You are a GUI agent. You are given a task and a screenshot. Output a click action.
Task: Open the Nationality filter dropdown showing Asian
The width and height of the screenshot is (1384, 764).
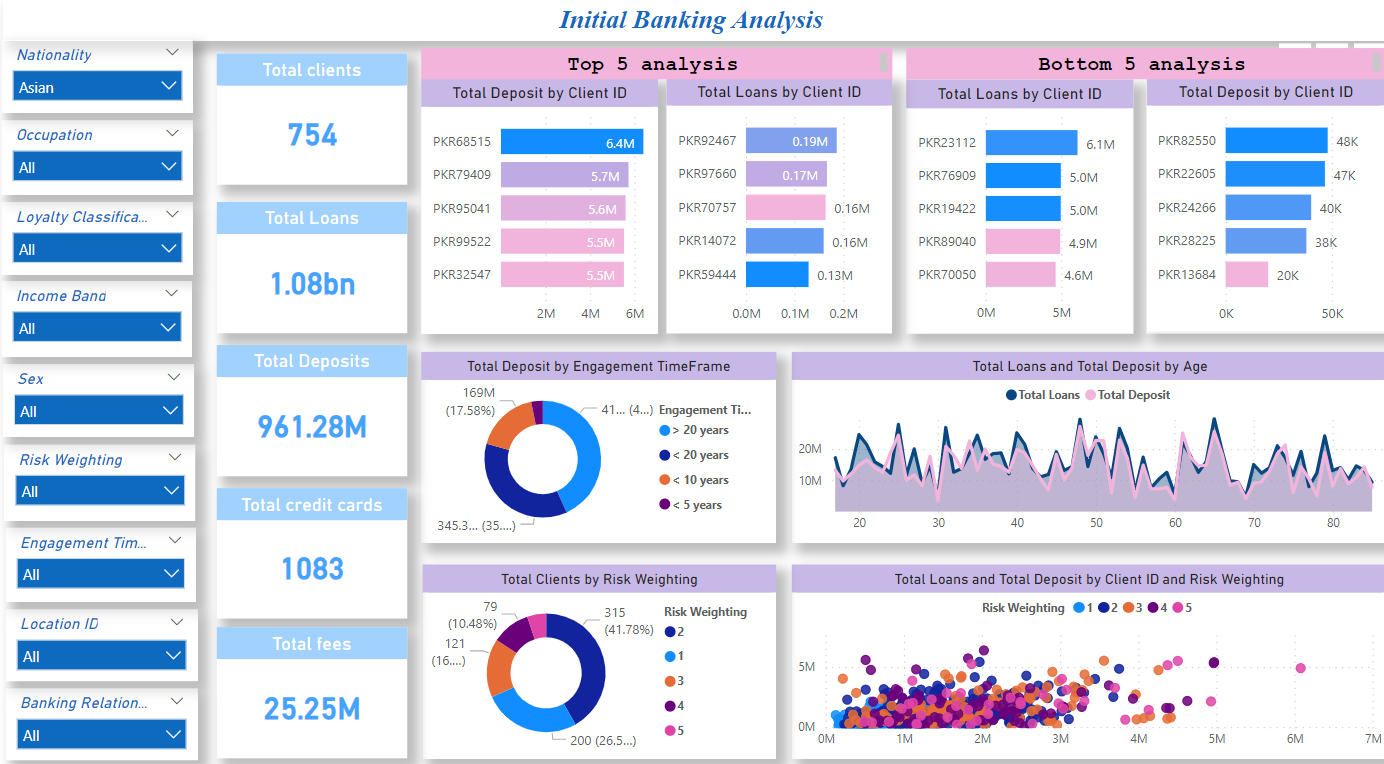pos(97,87)
